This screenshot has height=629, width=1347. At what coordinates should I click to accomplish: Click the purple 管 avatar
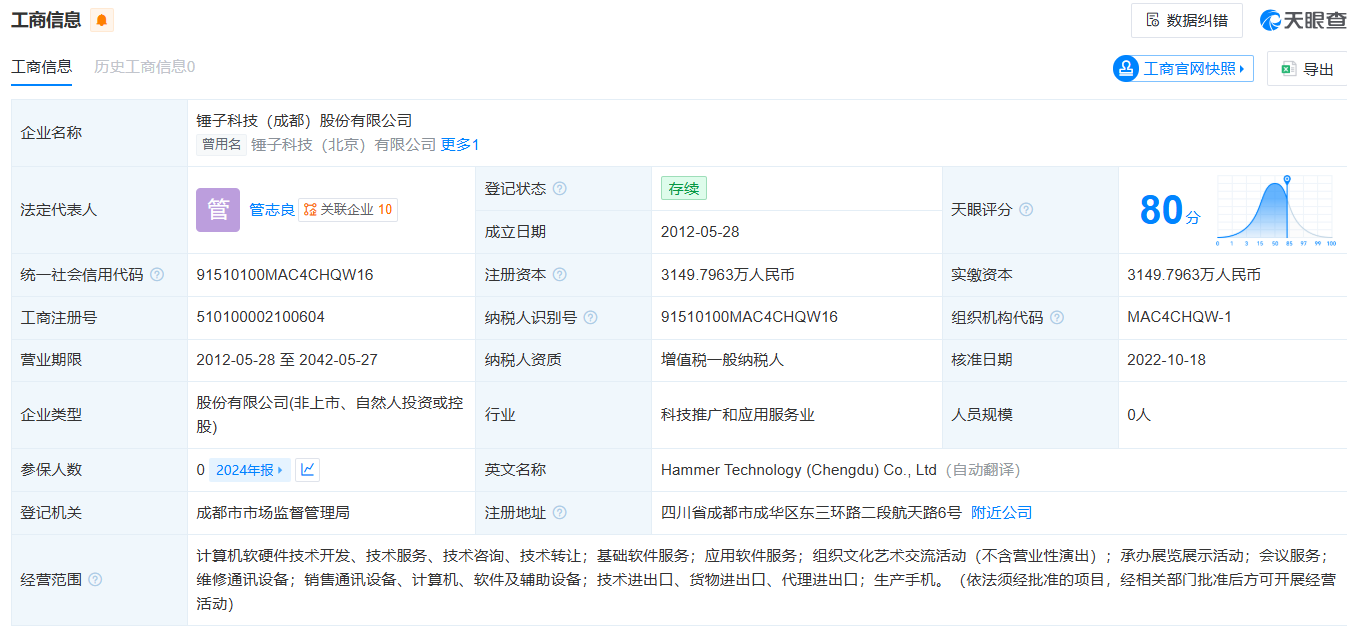coord(217,210)
